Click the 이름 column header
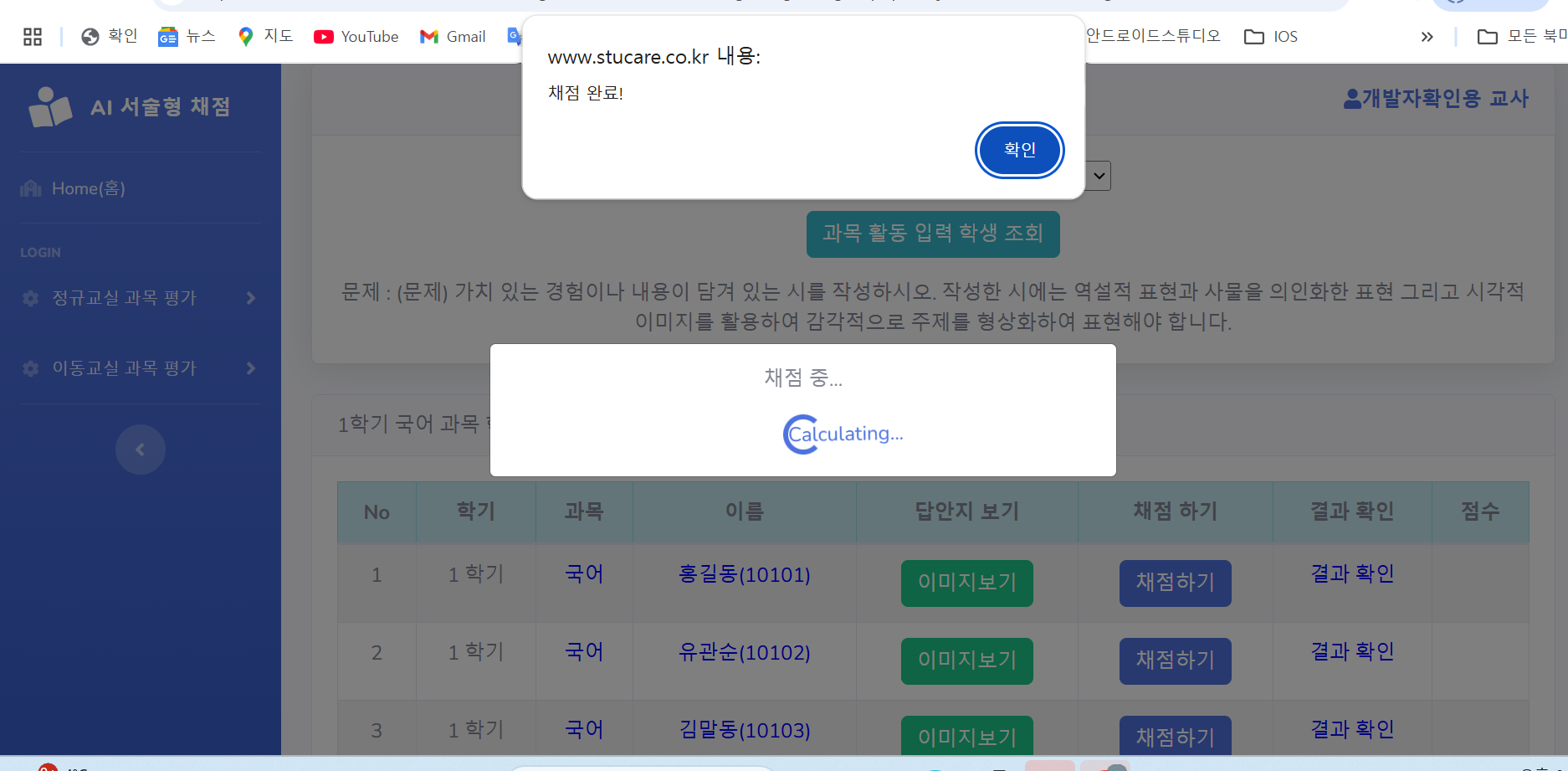 745,511
